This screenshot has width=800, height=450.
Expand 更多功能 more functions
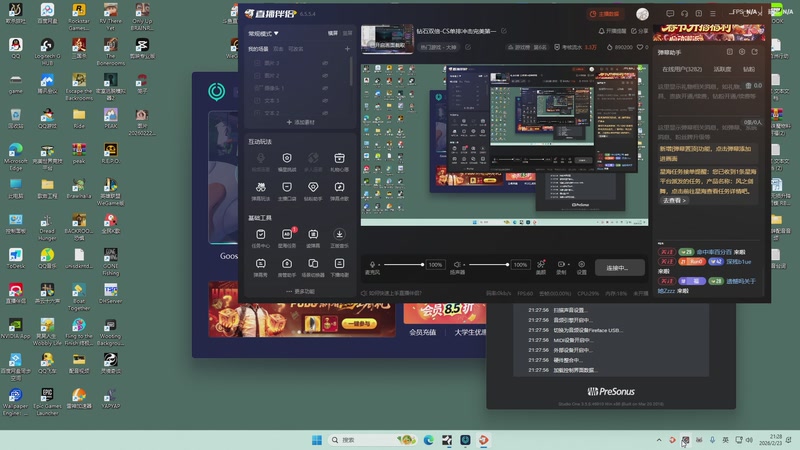[x=301, y=291]
